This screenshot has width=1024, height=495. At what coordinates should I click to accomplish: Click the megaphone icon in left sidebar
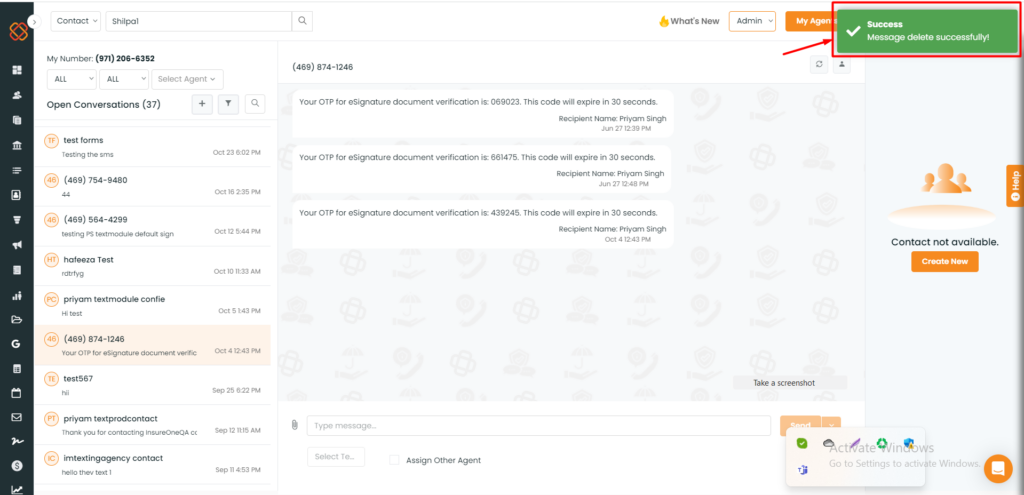coord(17,246)
